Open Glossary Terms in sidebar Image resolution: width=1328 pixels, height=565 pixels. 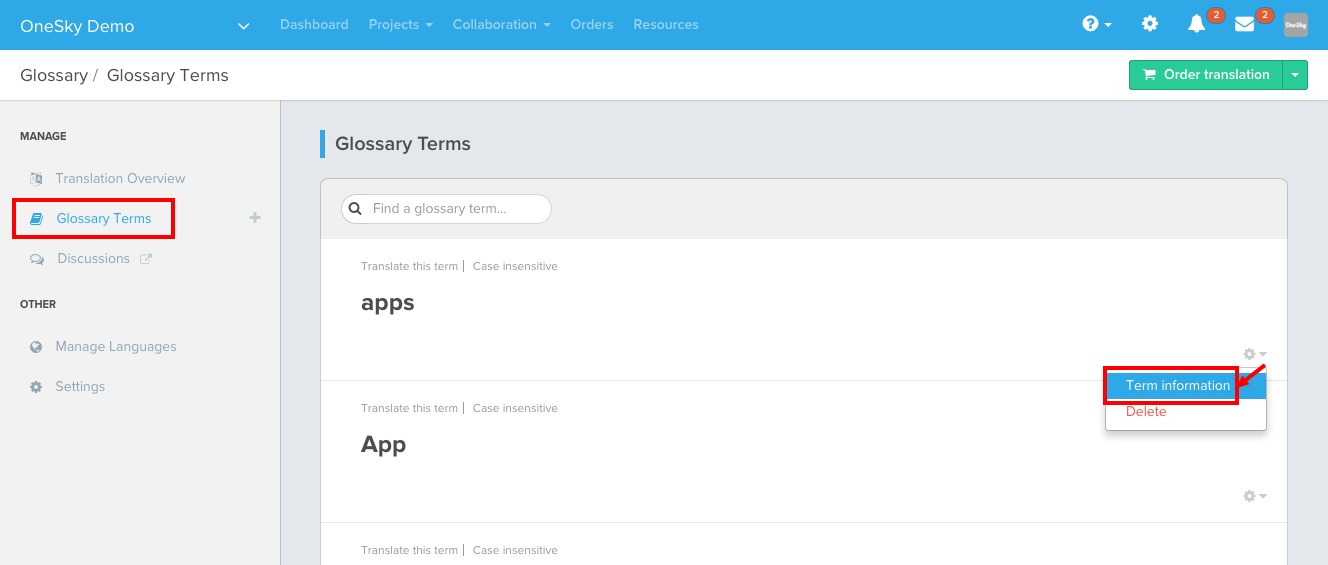pos(104,218)
